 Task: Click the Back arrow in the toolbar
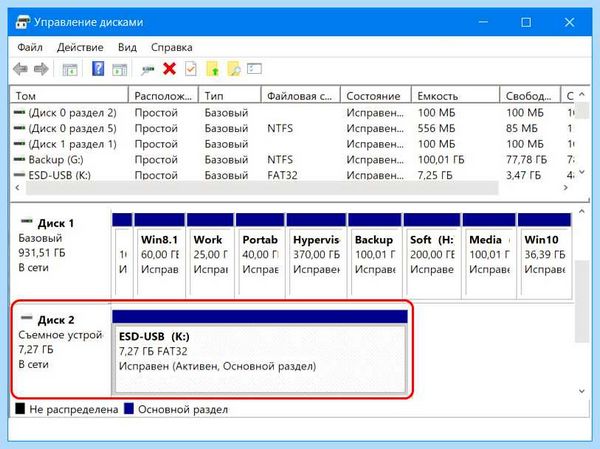point(20,69)
